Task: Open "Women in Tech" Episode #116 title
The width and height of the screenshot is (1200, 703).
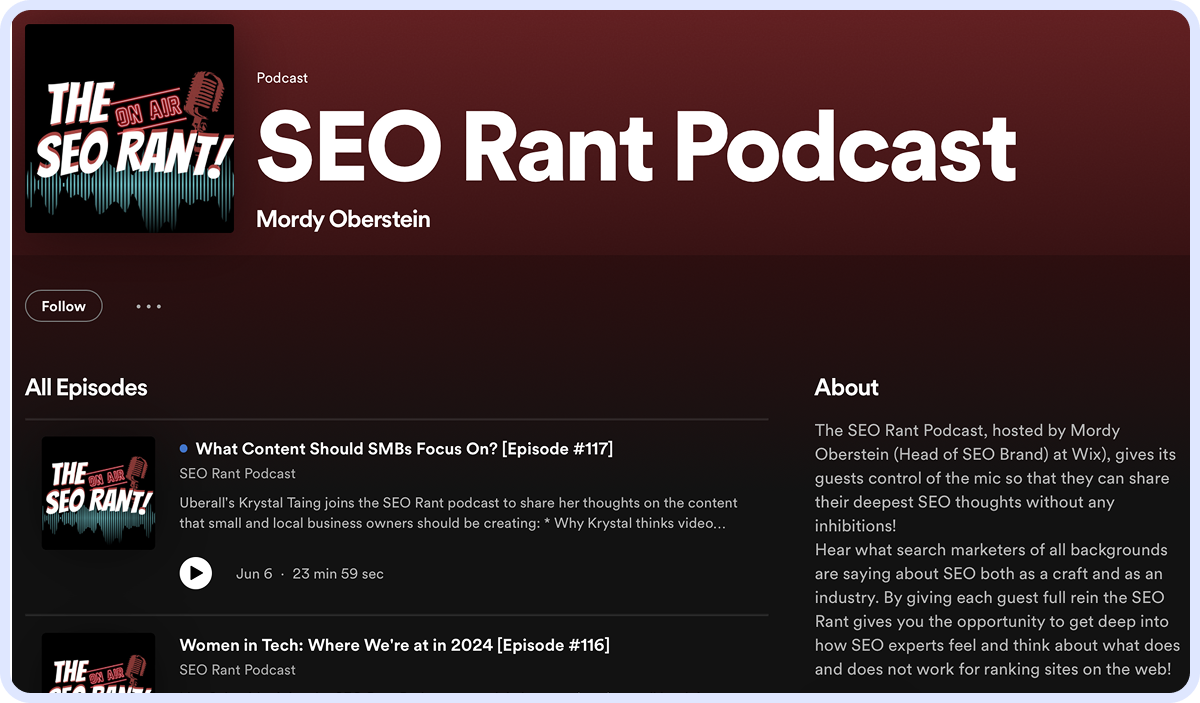Action: click(394, 645)
